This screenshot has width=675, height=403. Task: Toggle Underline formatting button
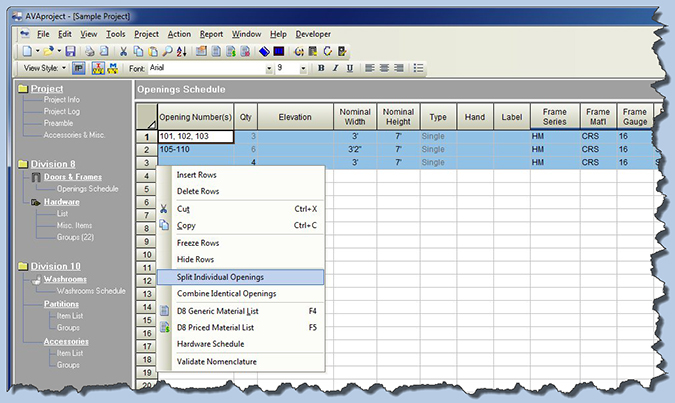(349, 68)
